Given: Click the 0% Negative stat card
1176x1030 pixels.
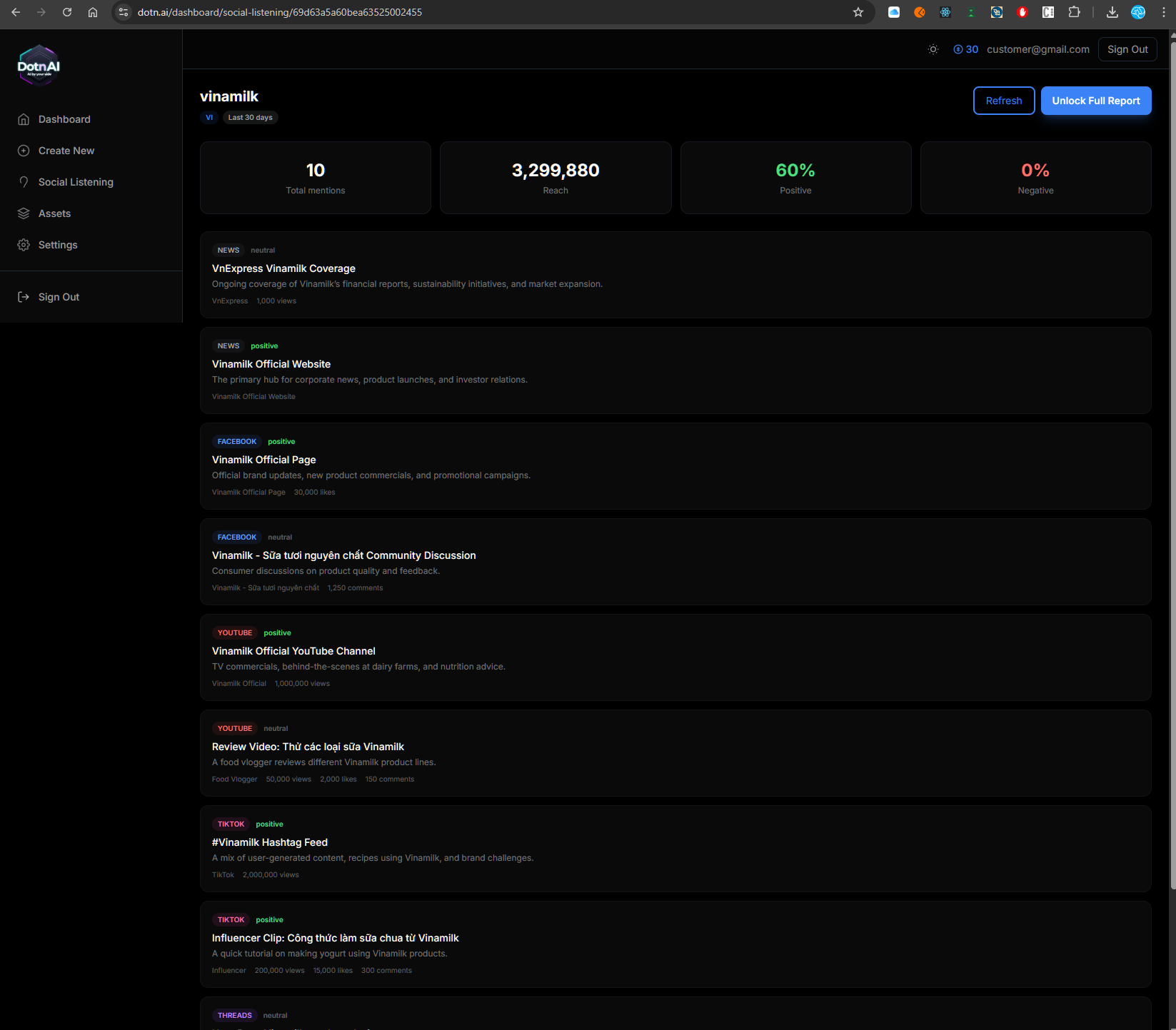Looking at the screenshot, I should pyautogui.click(x=1035, y=178).
